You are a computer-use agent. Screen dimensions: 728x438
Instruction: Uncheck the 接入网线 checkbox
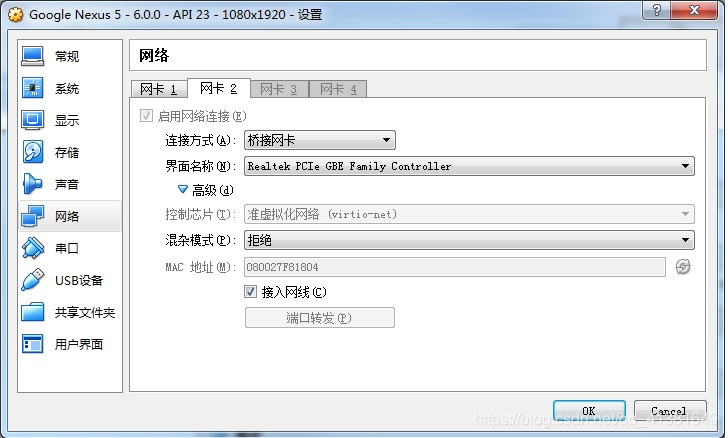coord(250,292)
